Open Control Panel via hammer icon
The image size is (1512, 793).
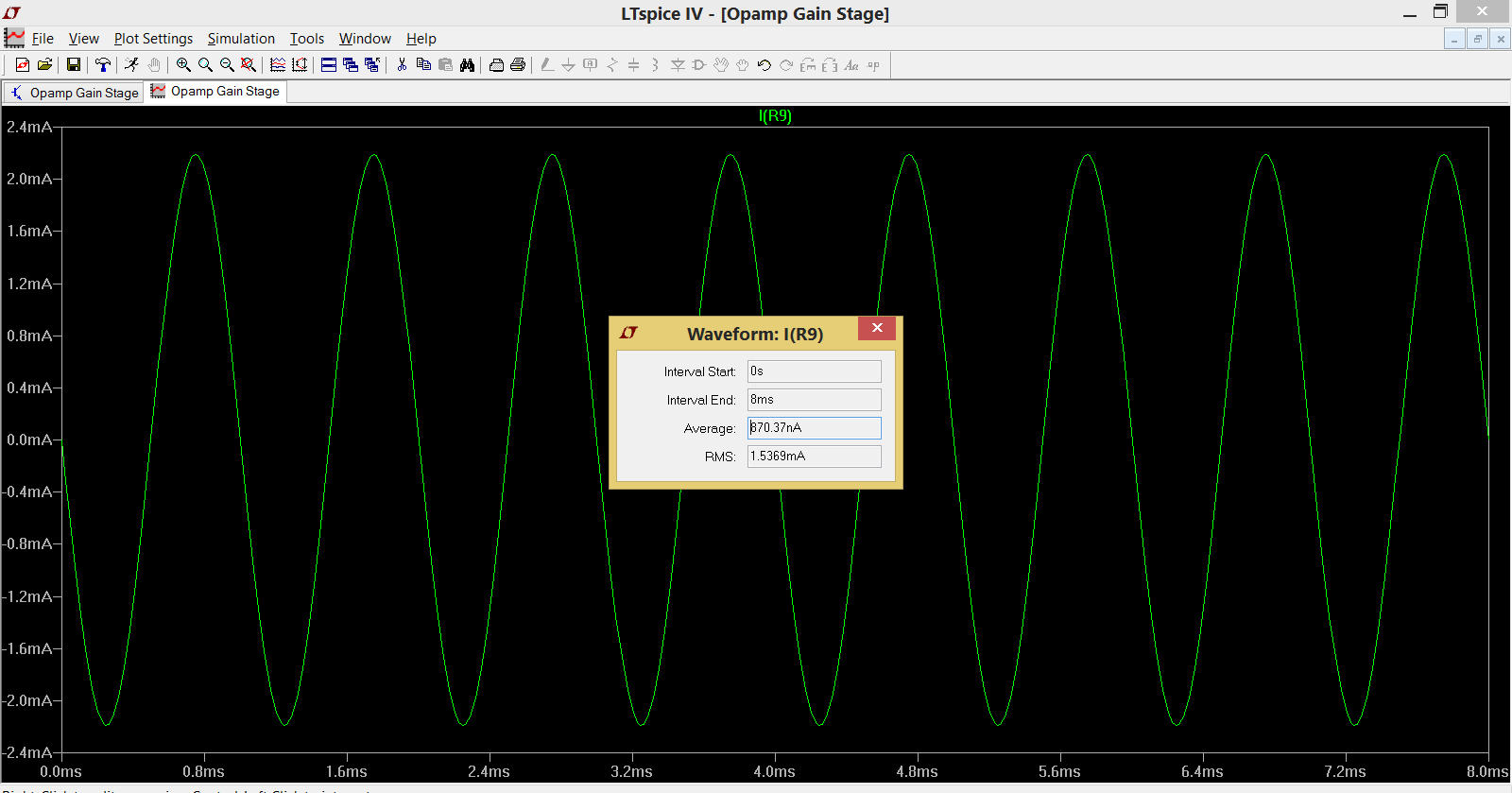click(103, 64)
